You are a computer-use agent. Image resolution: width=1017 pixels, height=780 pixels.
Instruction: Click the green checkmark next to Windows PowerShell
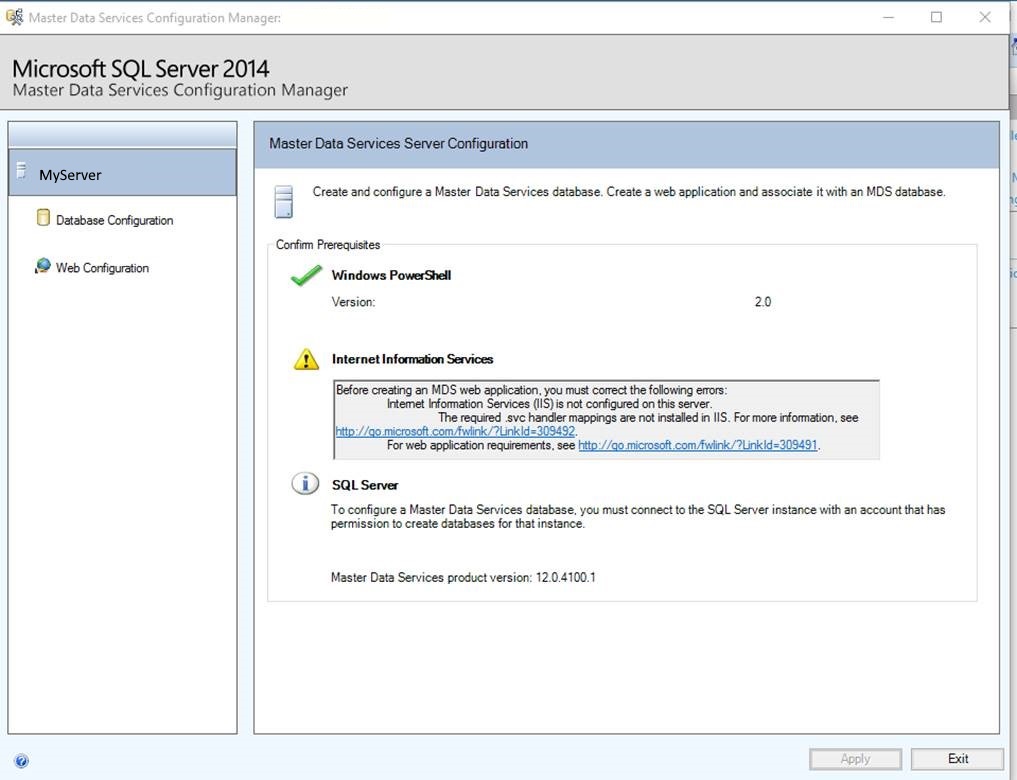point(306,276)
